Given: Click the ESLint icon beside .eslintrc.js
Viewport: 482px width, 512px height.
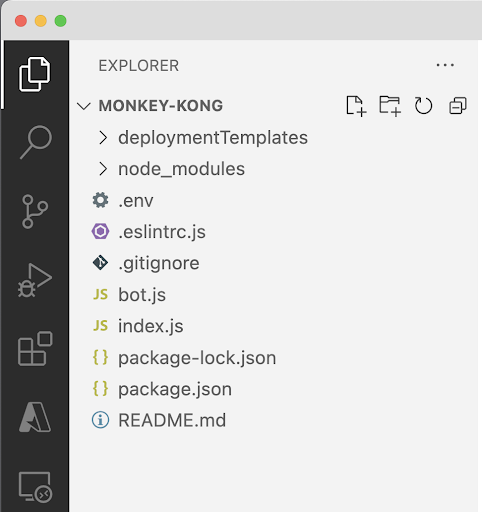Looking at the screenshot, I should click(100, 231).
